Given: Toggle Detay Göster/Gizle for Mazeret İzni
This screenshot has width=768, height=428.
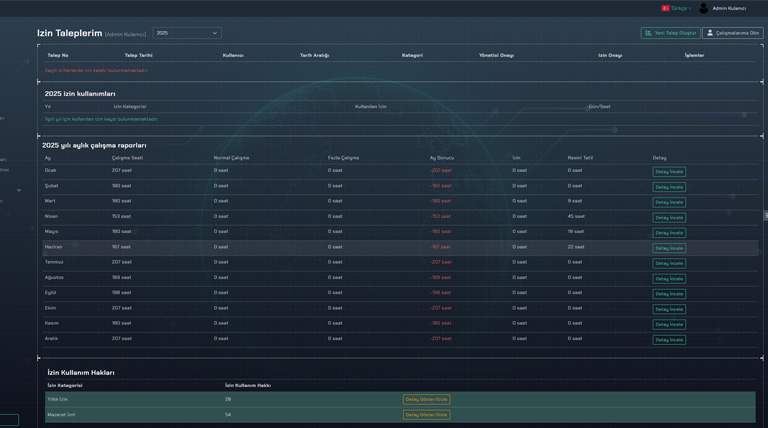Looking at the screenshot, I should click(x=426, y=415).
